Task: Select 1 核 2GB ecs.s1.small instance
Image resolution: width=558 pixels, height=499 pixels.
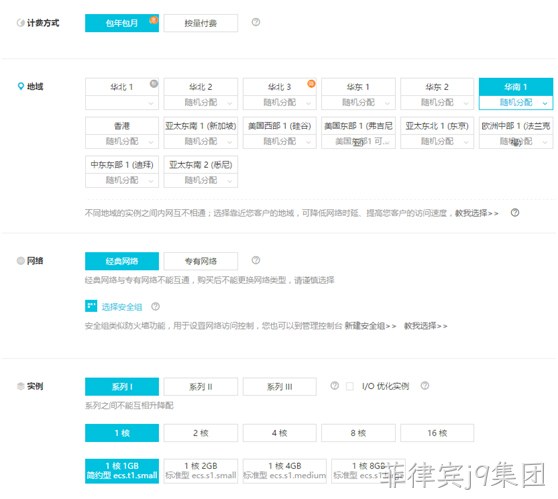Action: (x=201, y=471)
